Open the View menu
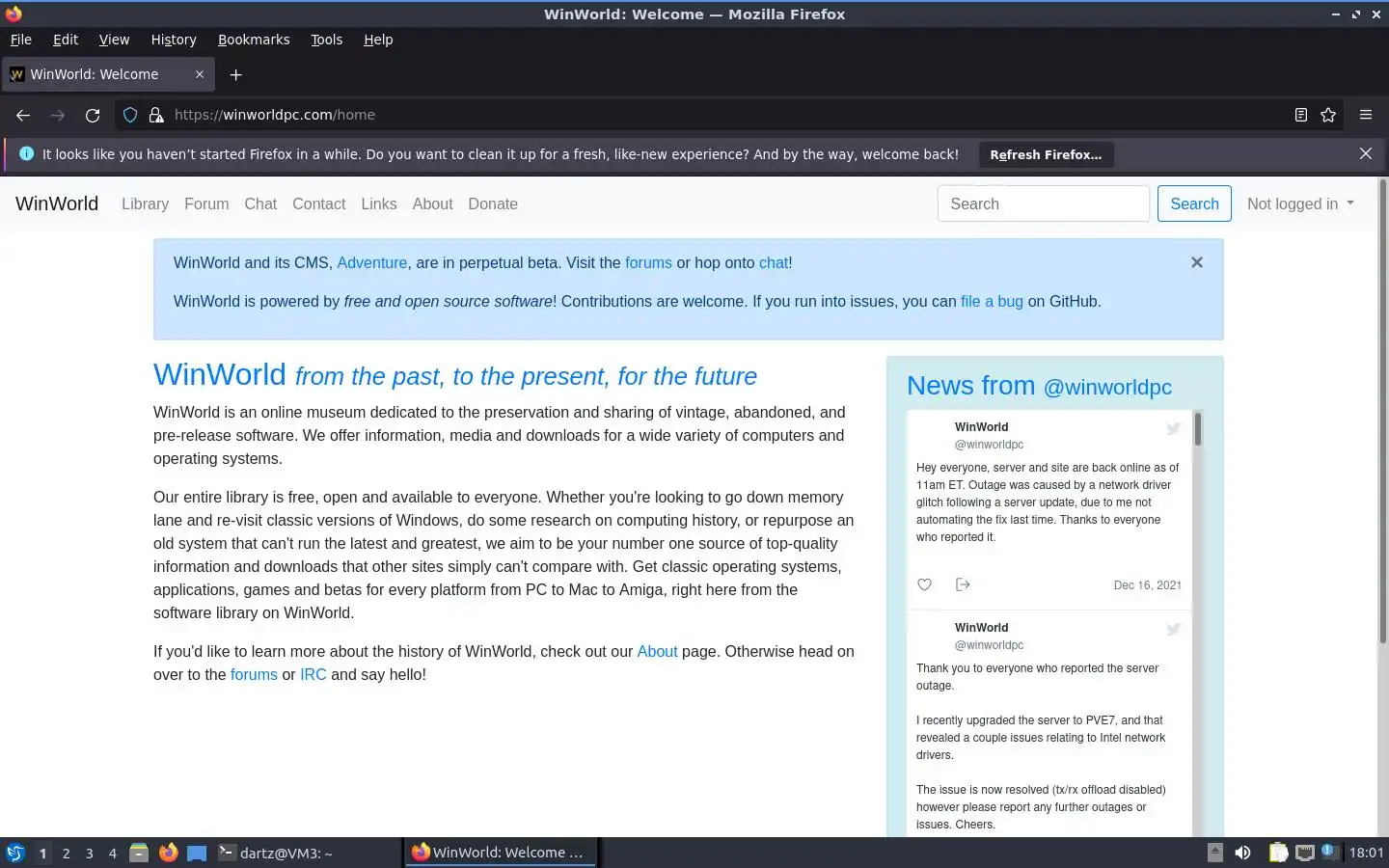 click(114, 40)
